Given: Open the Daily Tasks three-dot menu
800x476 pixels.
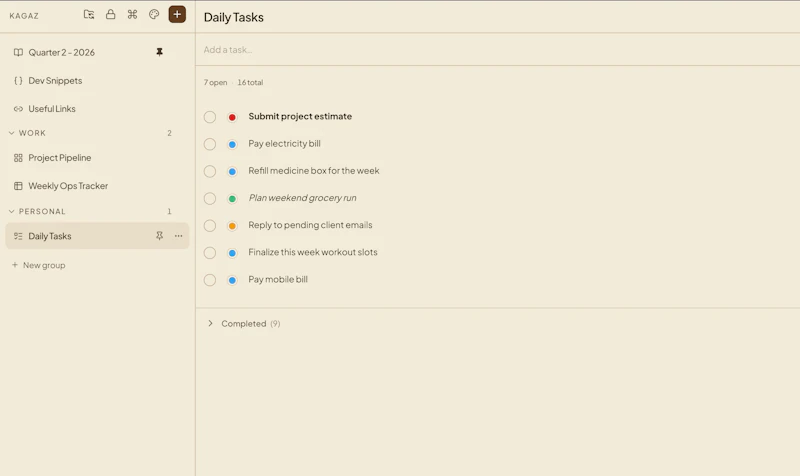Looking at the screenshot, I should 178,236.
